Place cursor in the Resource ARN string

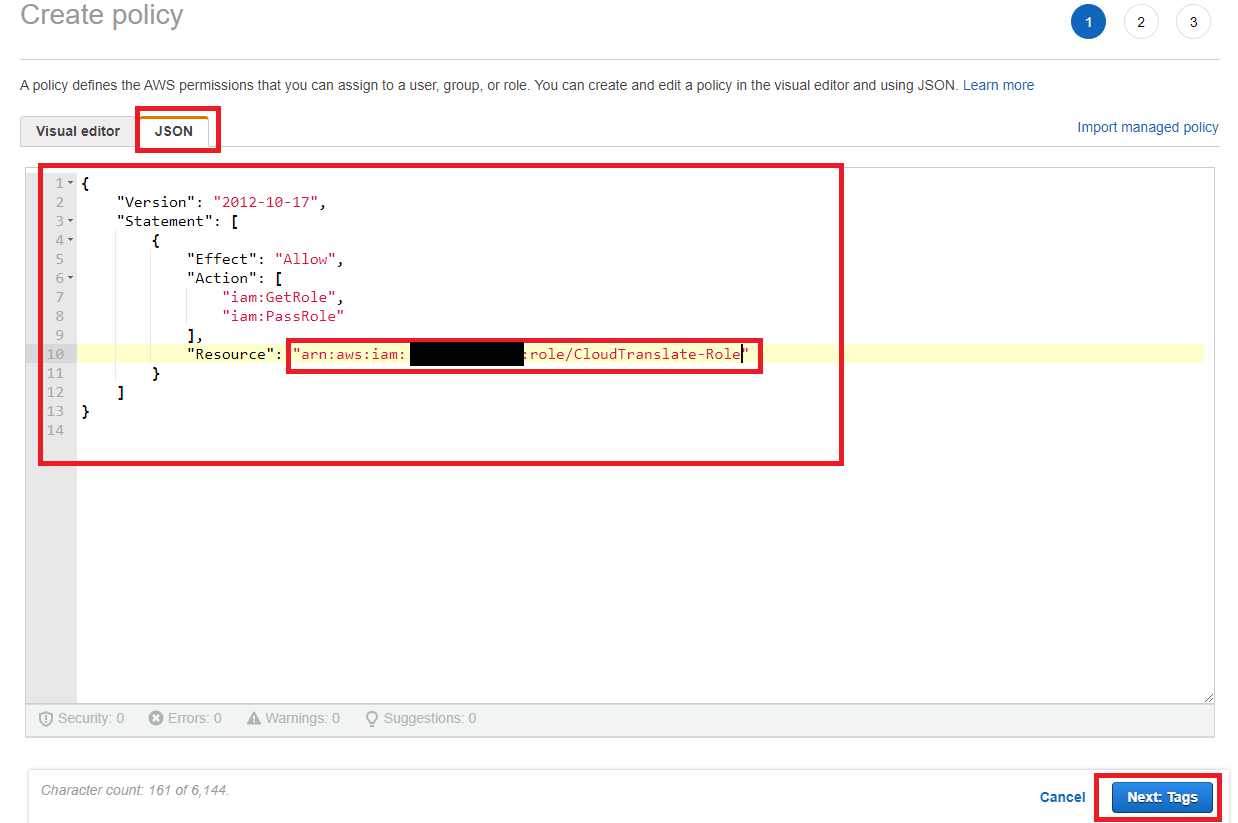(640, 354)
